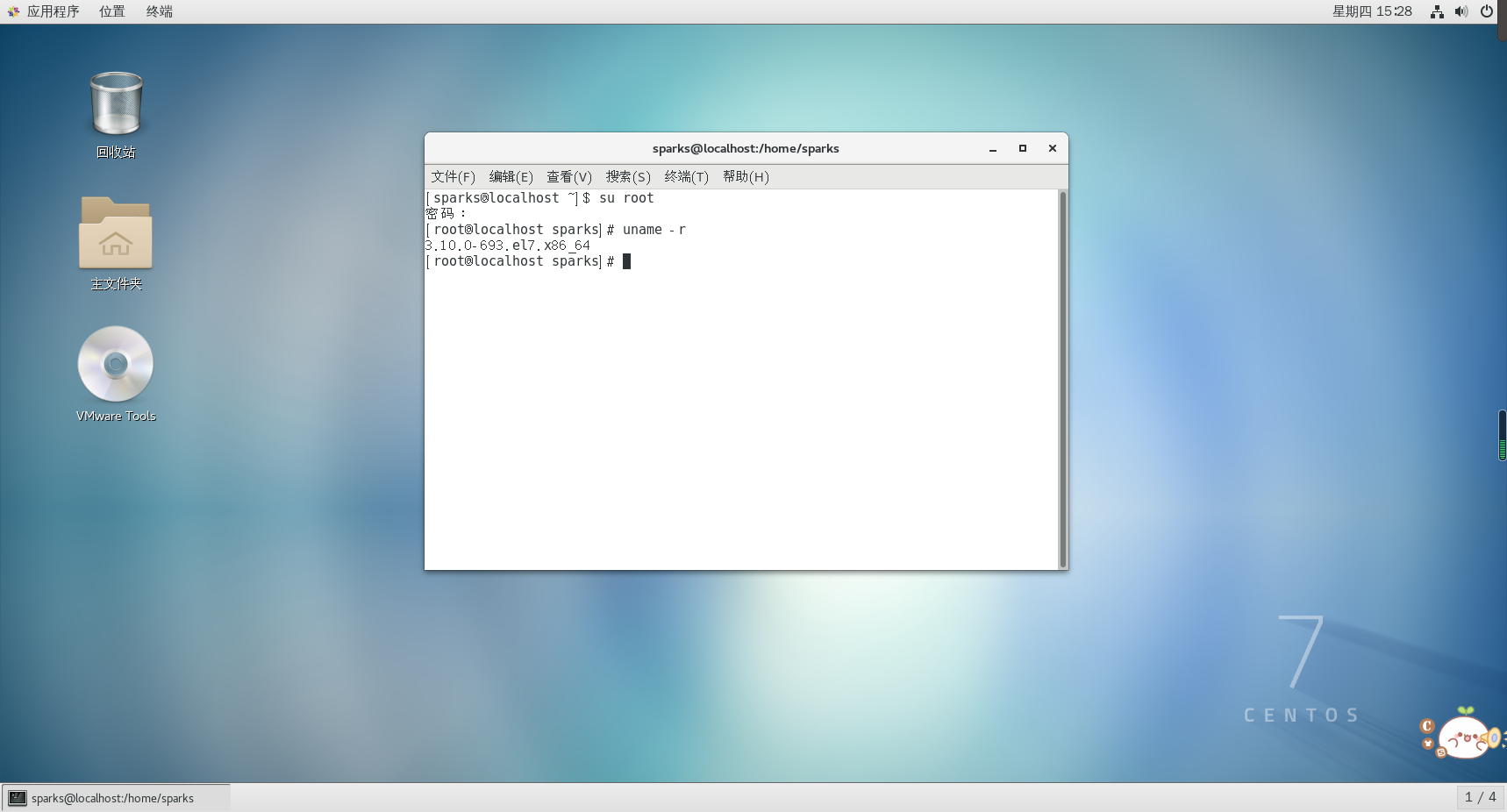
Task: Click the power icon in top bar
Action: (1487, 11)
